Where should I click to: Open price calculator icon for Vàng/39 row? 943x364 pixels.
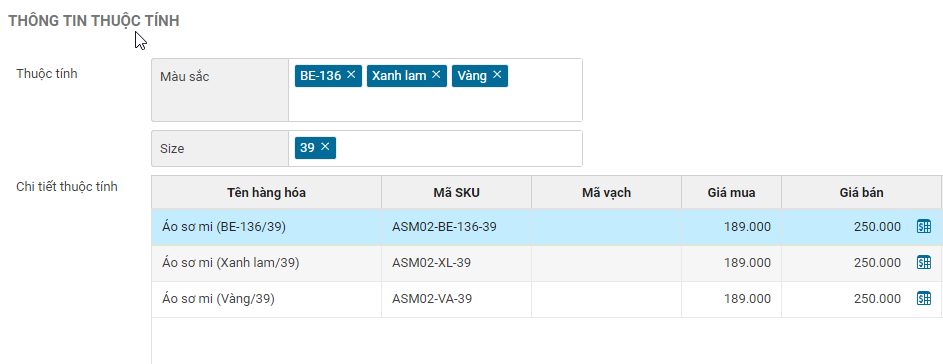(x=924, y=299)
